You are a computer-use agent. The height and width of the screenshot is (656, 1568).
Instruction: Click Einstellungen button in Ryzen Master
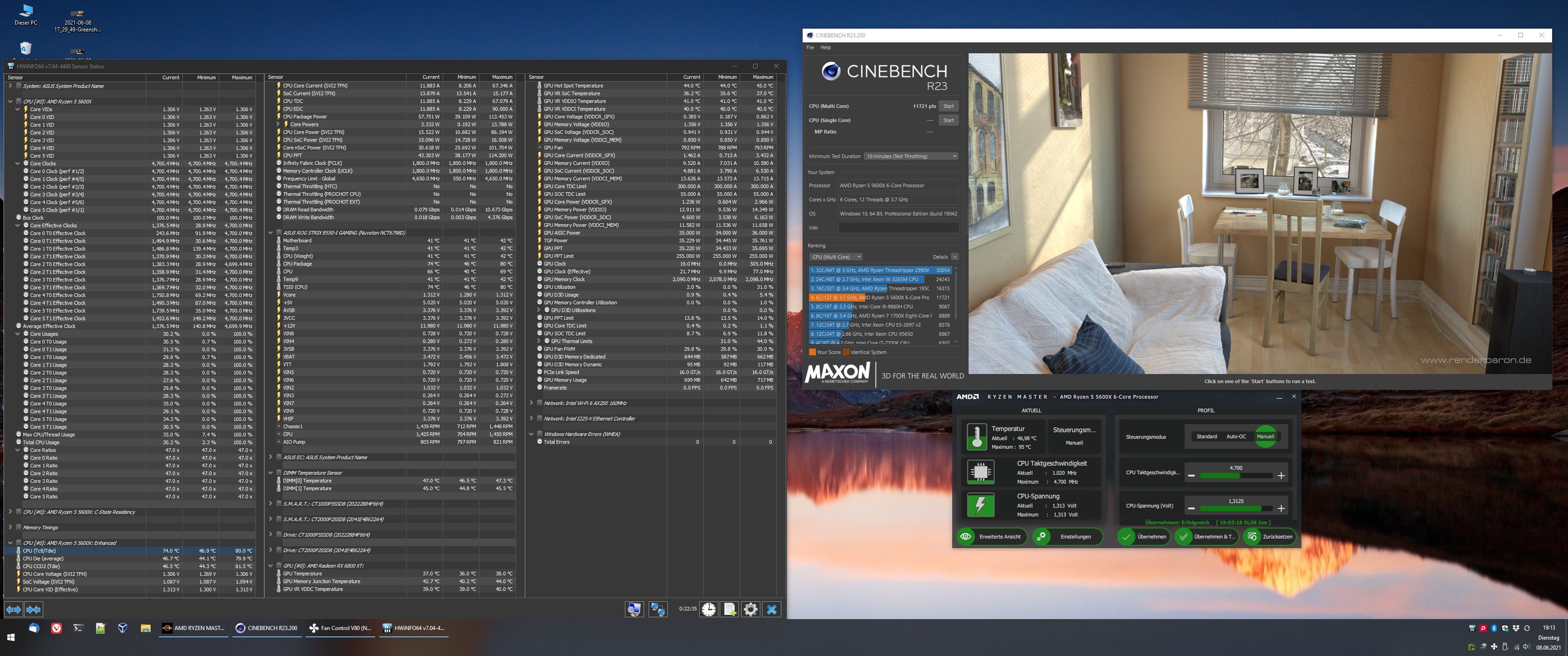click(1068, 537)
